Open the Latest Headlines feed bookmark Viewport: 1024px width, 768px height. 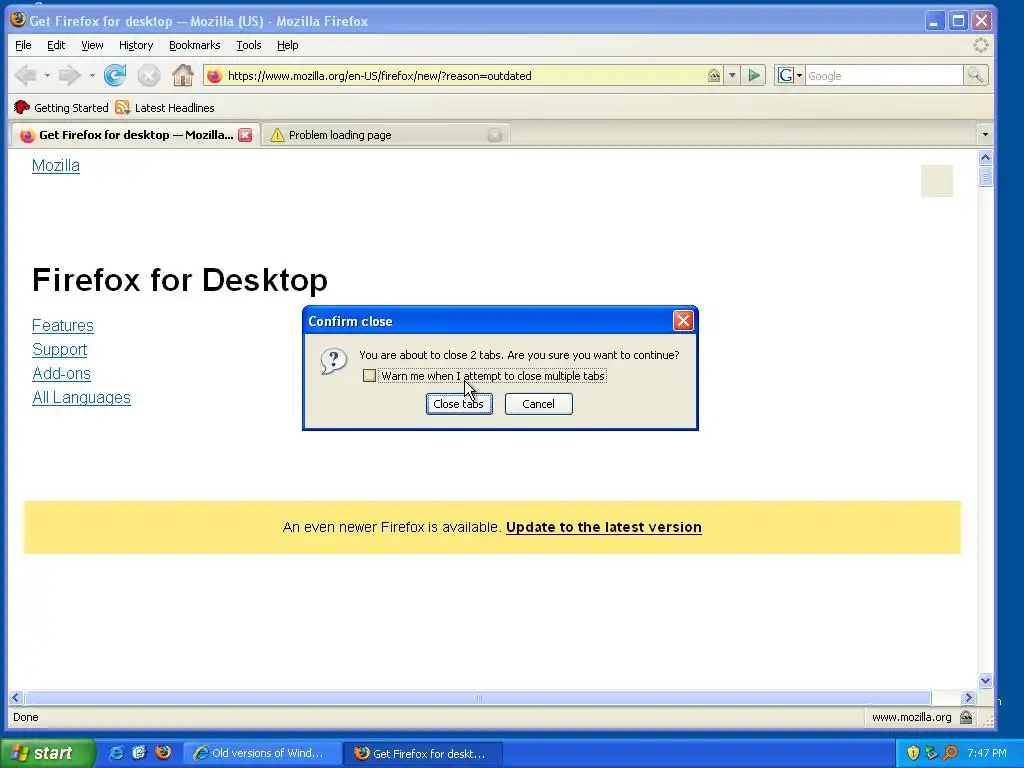[165, 108]
